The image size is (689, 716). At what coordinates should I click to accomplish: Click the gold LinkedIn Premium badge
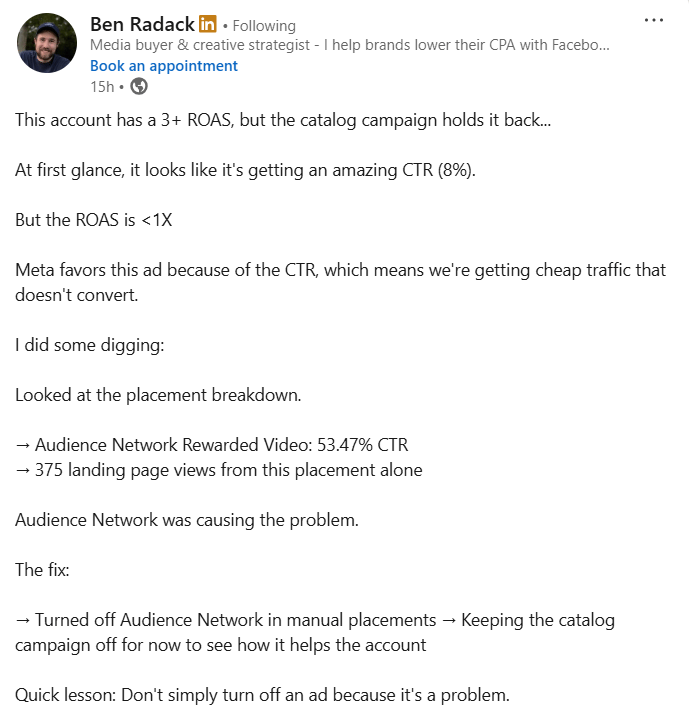coord(207,24)
